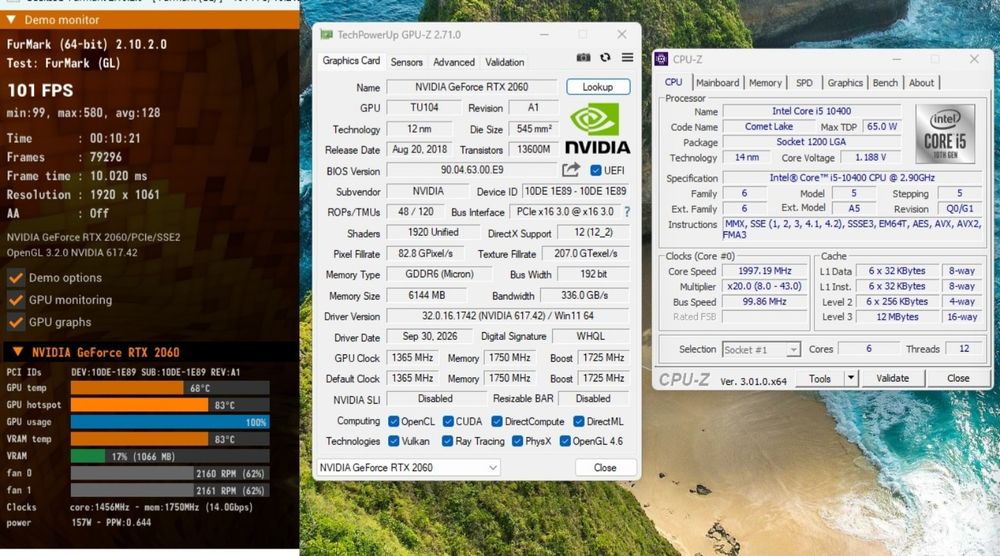
Task: Collapse the Demo monitor panel
Action: (x=11, y=20)
